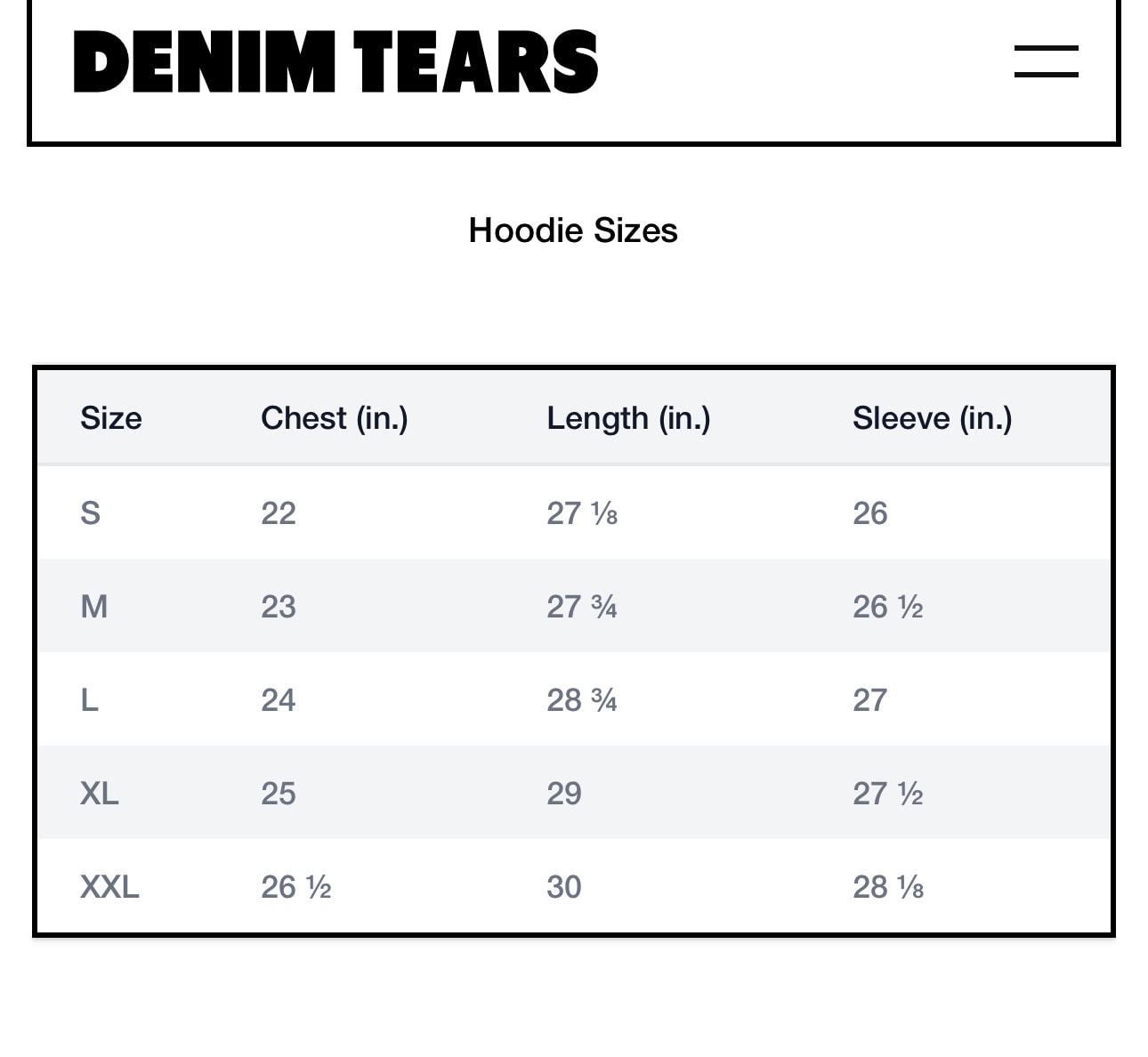Click the XXL sleeve value 28 ⅛
The image size is (1148, 1057).
pos(888,887)
